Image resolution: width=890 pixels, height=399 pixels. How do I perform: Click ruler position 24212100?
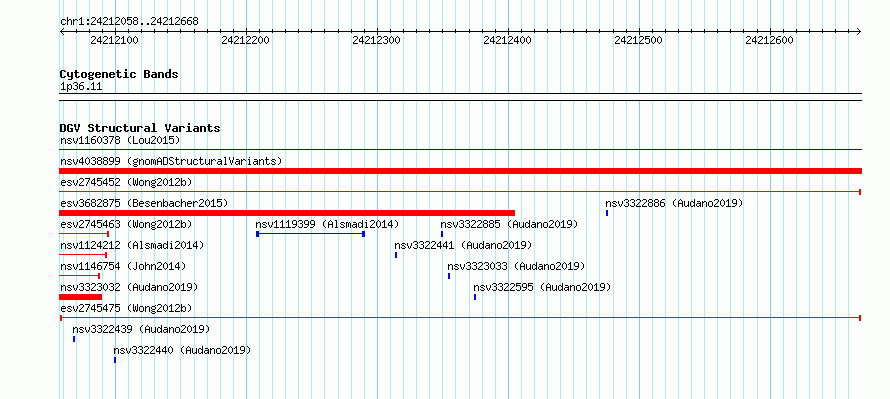(x=114, y=40)
